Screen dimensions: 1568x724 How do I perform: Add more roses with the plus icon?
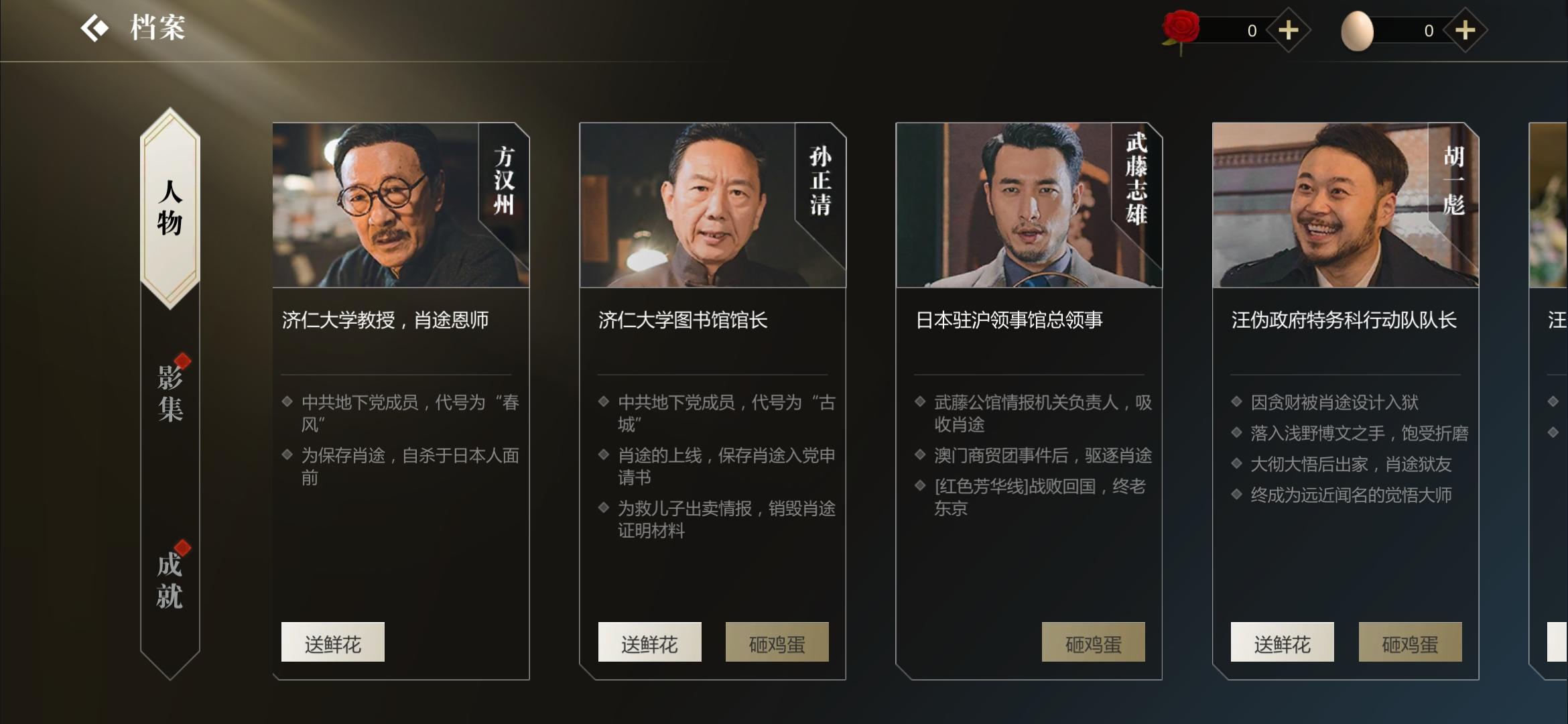pos(1288,30)
